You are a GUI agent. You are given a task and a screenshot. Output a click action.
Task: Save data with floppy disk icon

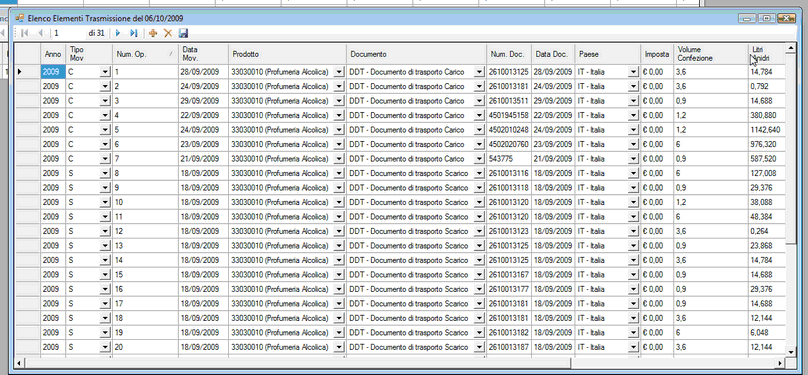[x=183, y=33]
